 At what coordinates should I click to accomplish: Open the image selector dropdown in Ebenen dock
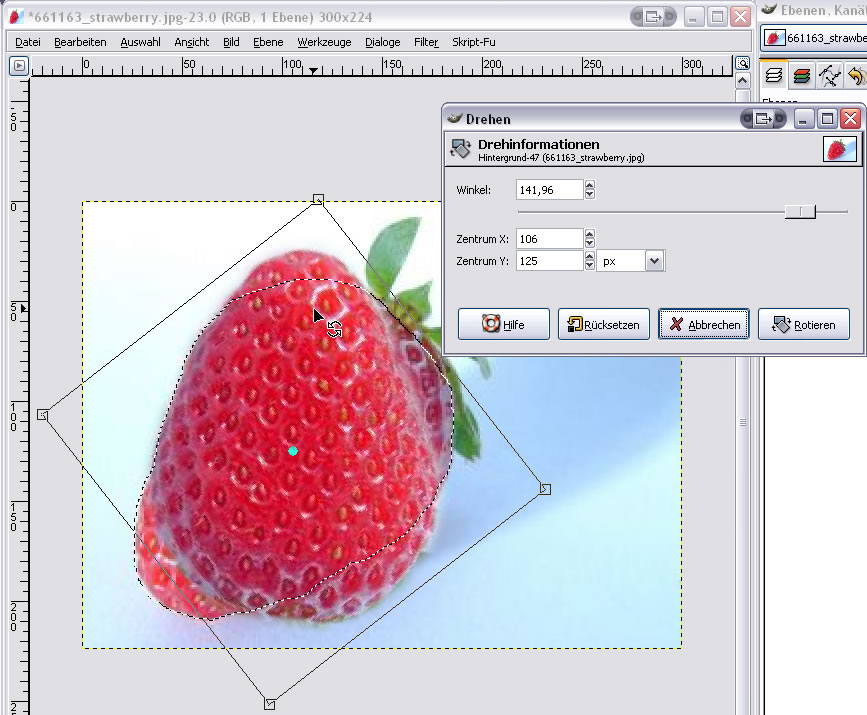pyautogui.click(x=813, y=38)
